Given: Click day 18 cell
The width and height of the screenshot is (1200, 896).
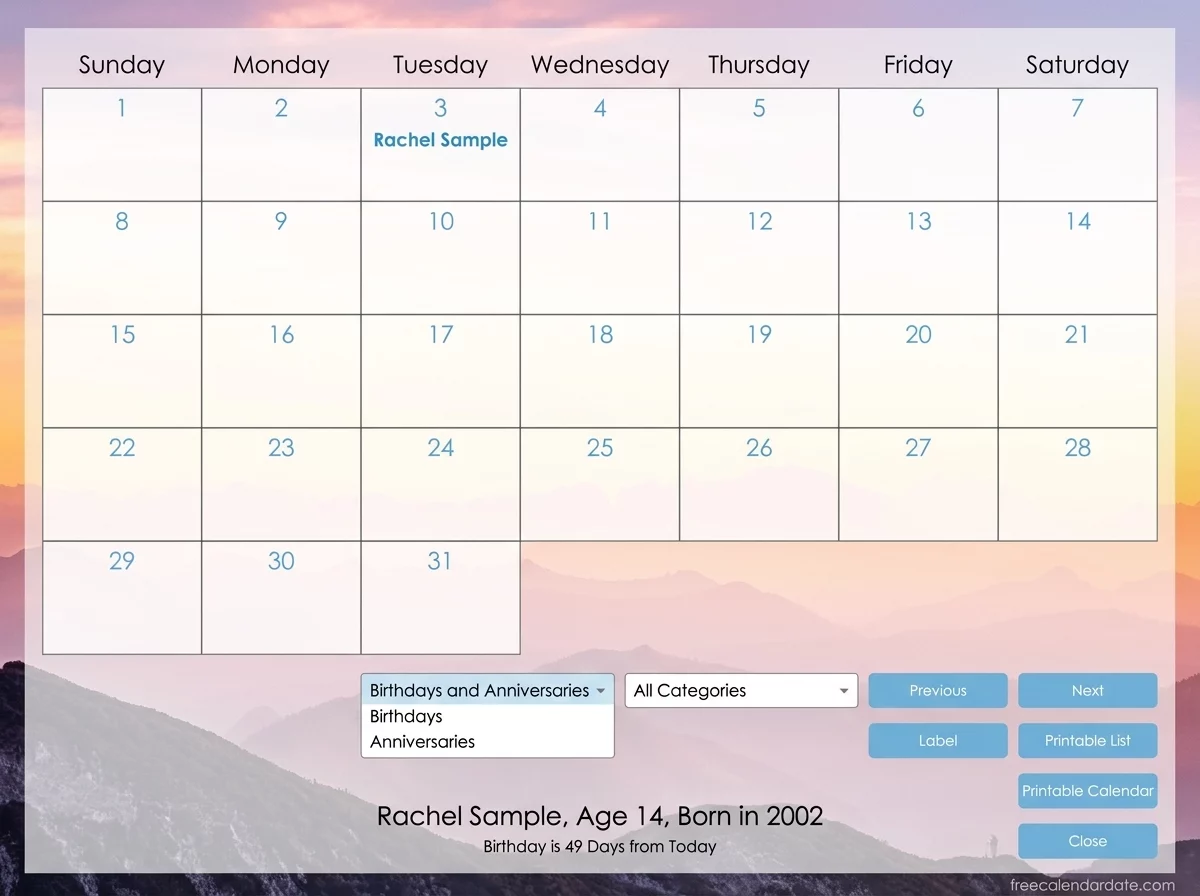Looking at the screenshot, I should coord(600,371).
